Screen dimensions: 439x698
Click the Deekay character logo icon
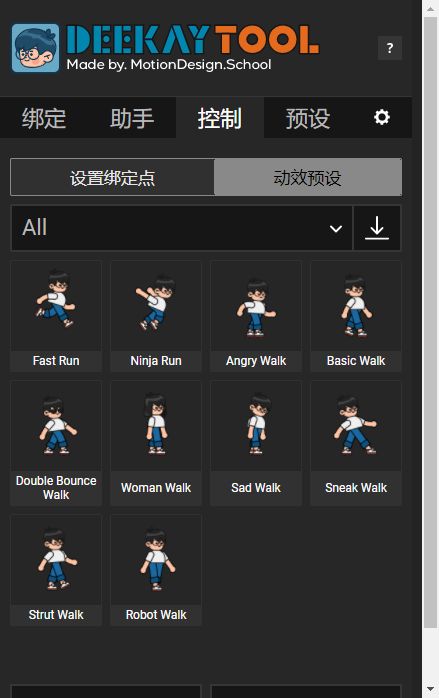[36, 48]
